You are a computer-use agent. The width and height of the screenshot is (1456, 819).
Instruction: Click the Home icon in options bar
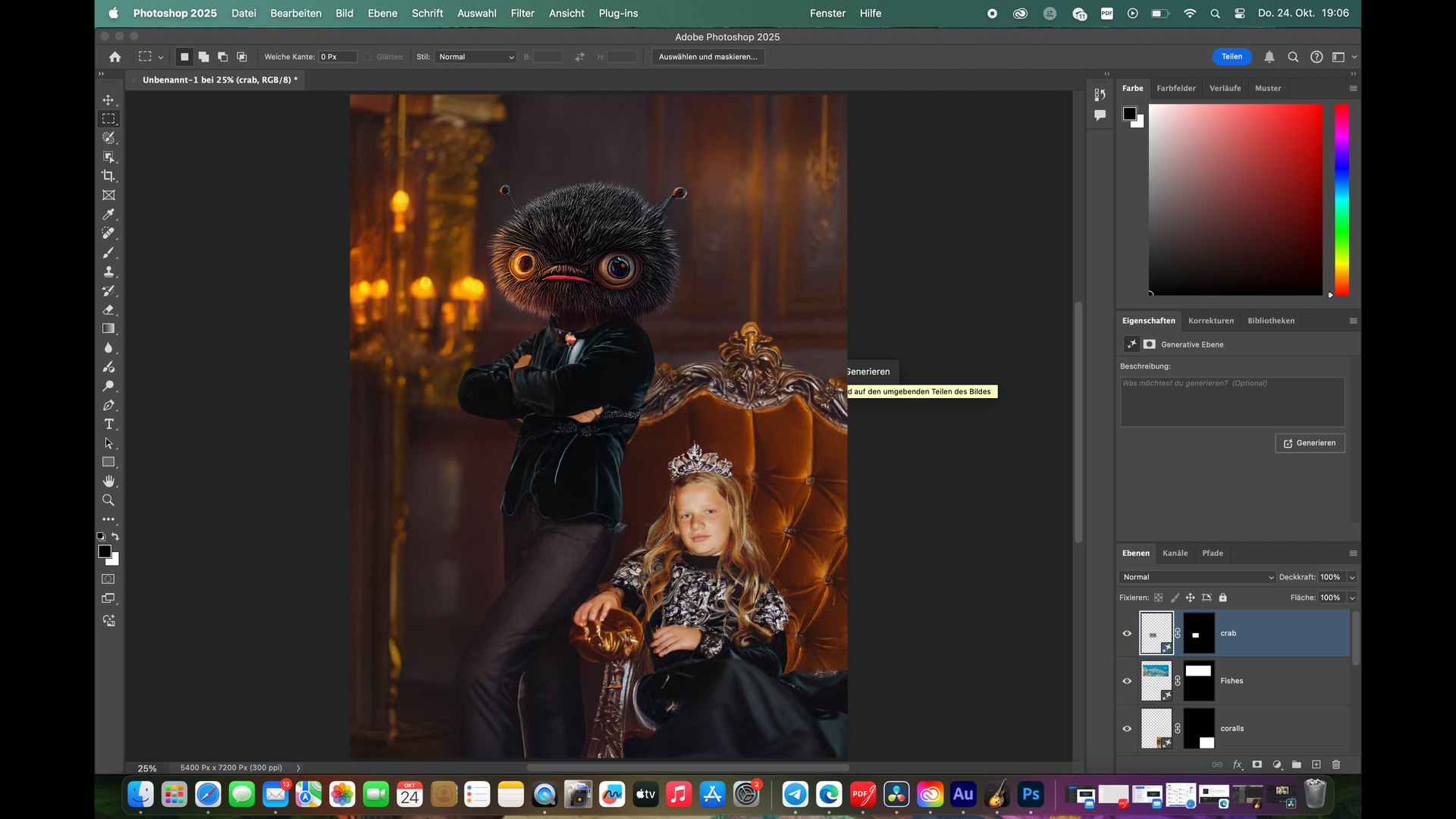tap(115, 57)
